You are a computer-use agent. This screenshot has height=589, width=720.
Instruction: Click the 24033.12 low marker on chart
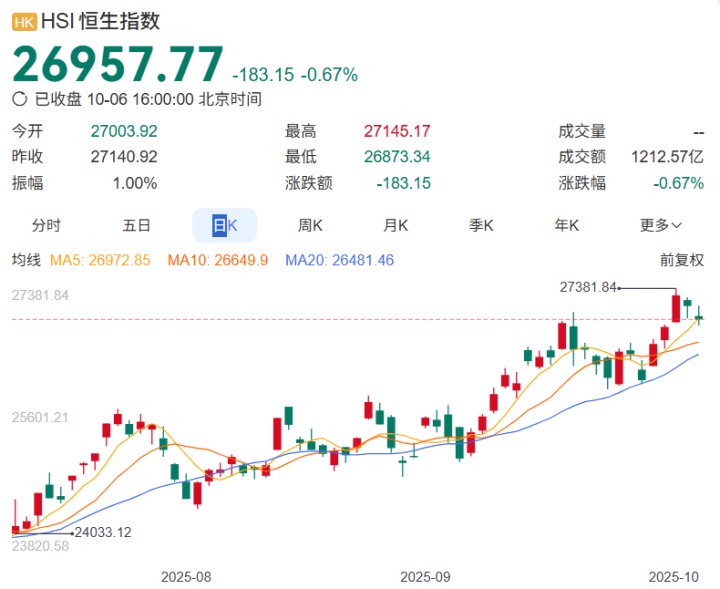pyautogui.click(x=103, y=533)
